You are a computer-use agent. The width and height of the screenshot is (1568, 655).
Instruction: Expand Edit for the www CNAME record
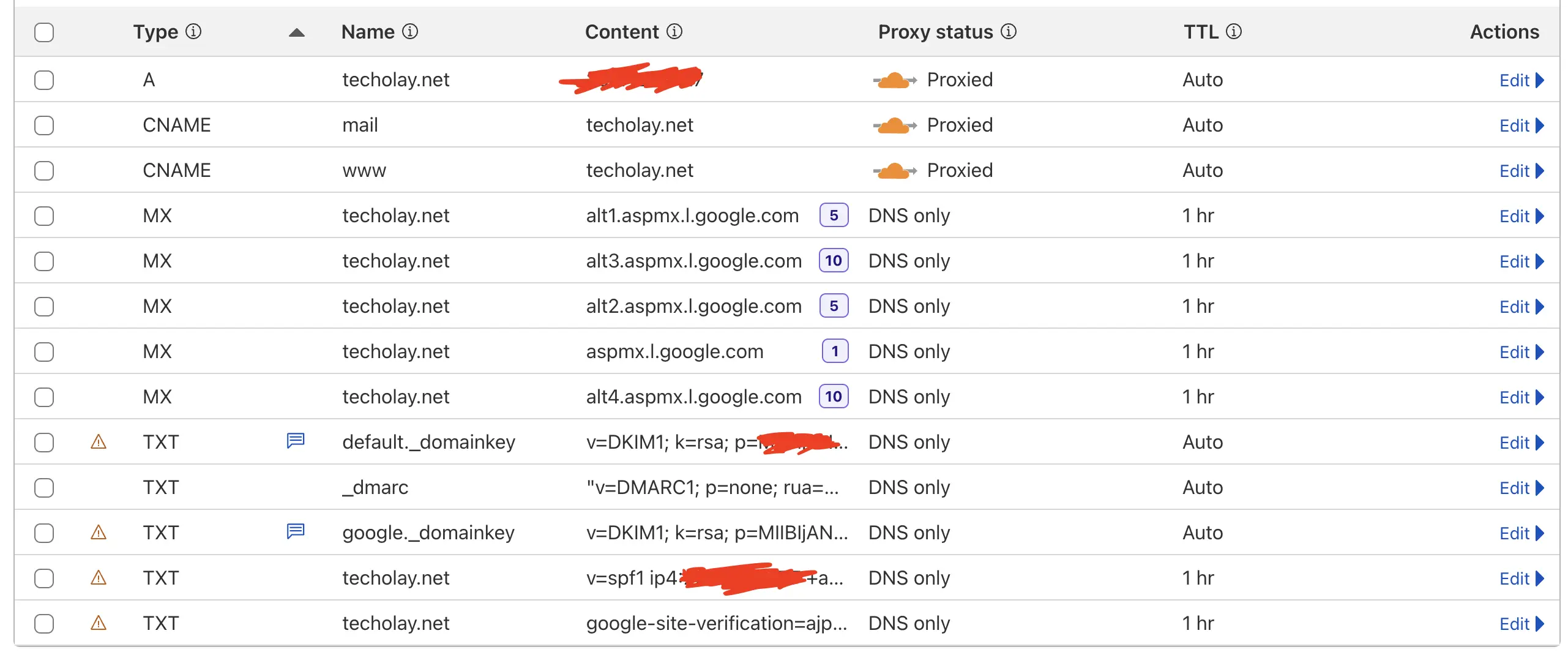(x=1521, y=171)
